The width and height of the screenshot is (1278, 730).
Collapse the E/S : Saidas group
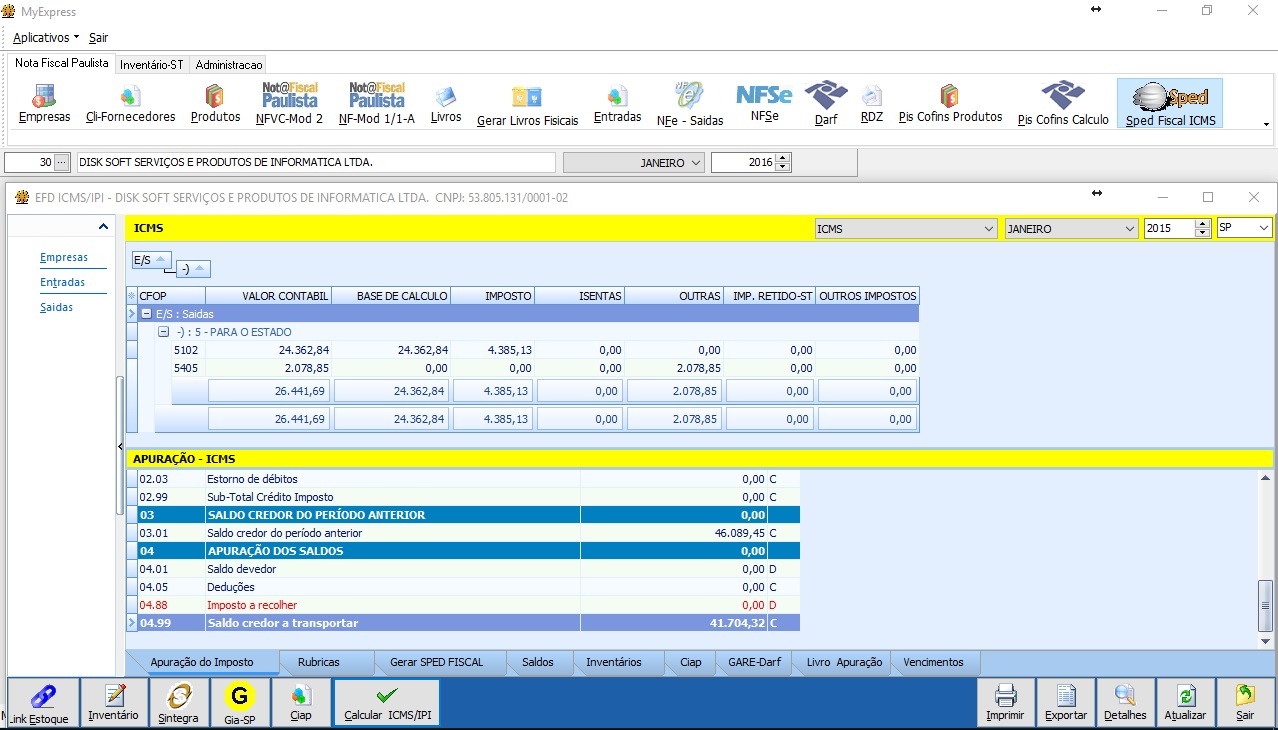pos(147,314)
